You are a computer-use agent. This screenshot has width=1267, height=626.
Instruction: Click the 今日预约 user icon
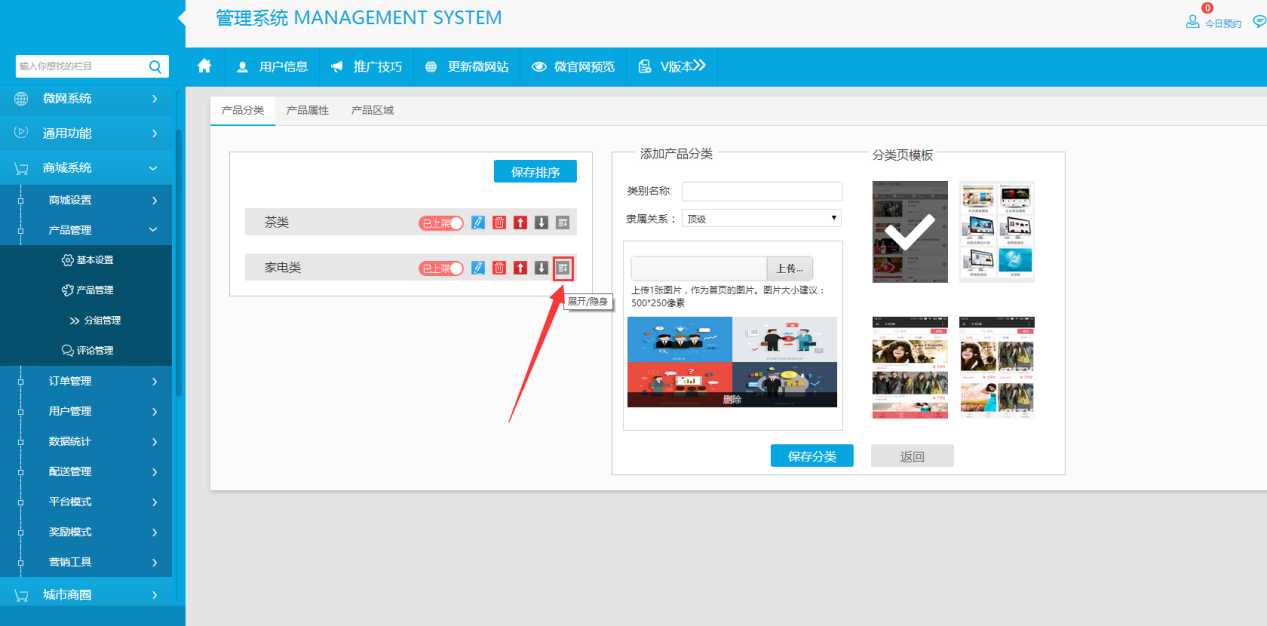(1192, 22)
